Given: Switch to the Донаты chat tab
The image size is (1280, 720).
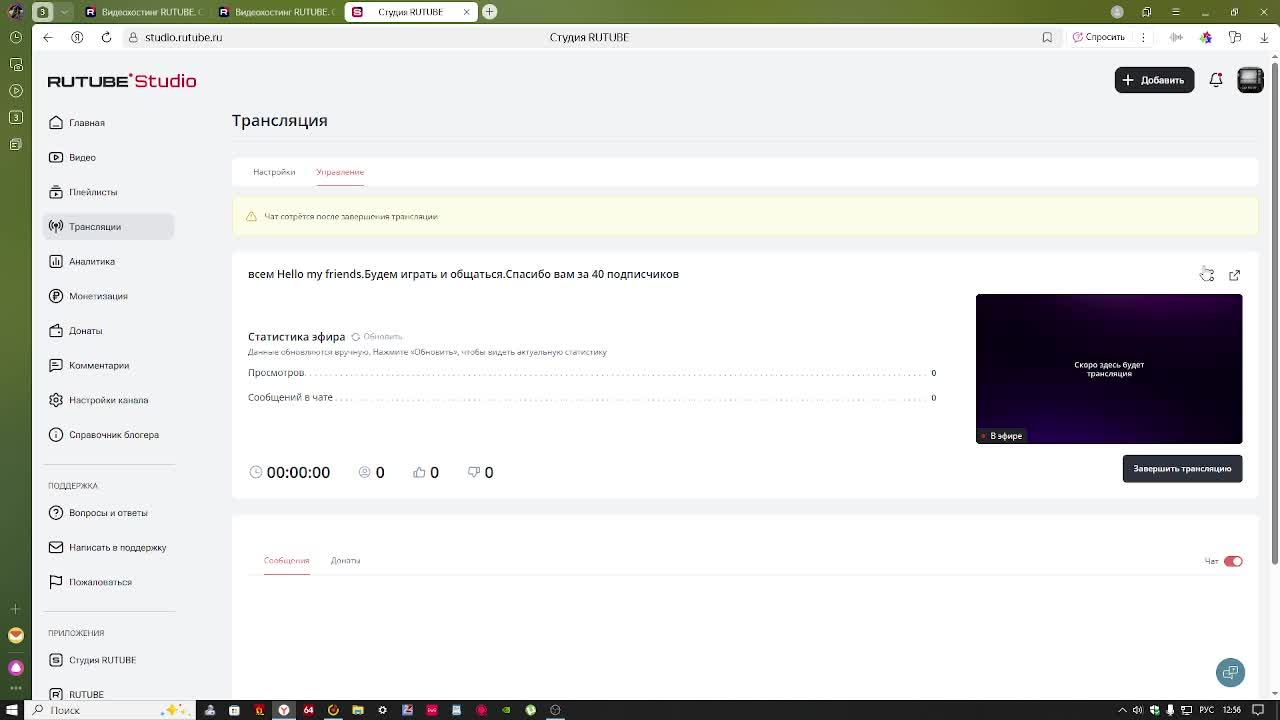Looking at the screenshot, I should (345, 561).
